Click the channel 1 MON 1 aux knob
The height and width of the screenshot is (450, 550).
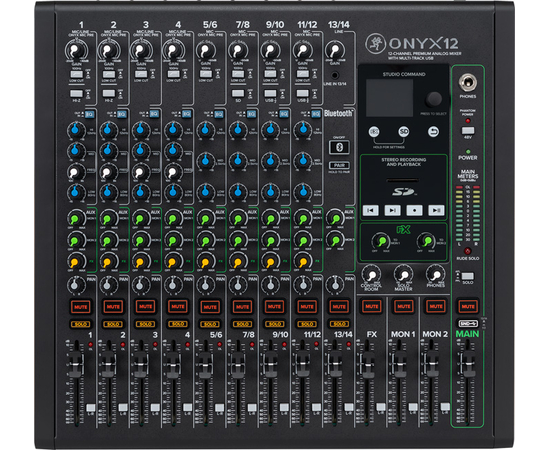pyautogui.click(x=75, y=219)
